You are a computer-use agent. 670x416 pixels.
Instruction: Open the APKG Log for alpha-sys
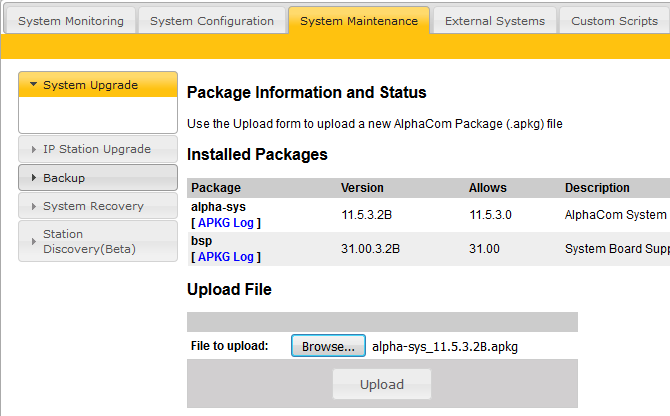[x=226, y=223]
